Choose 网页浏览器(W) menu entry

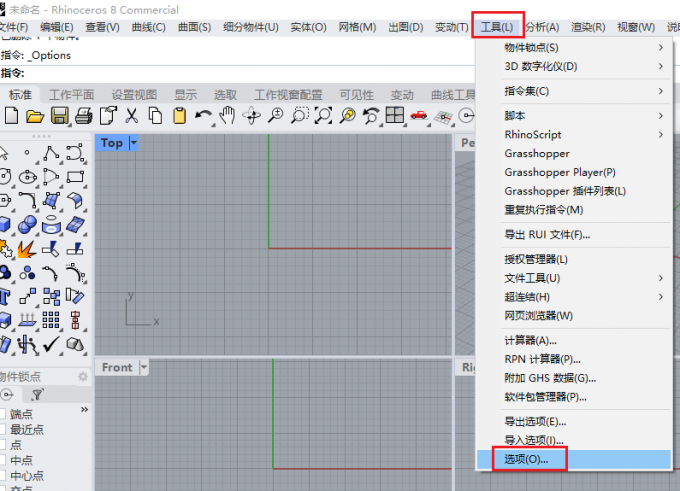point(574,316)
